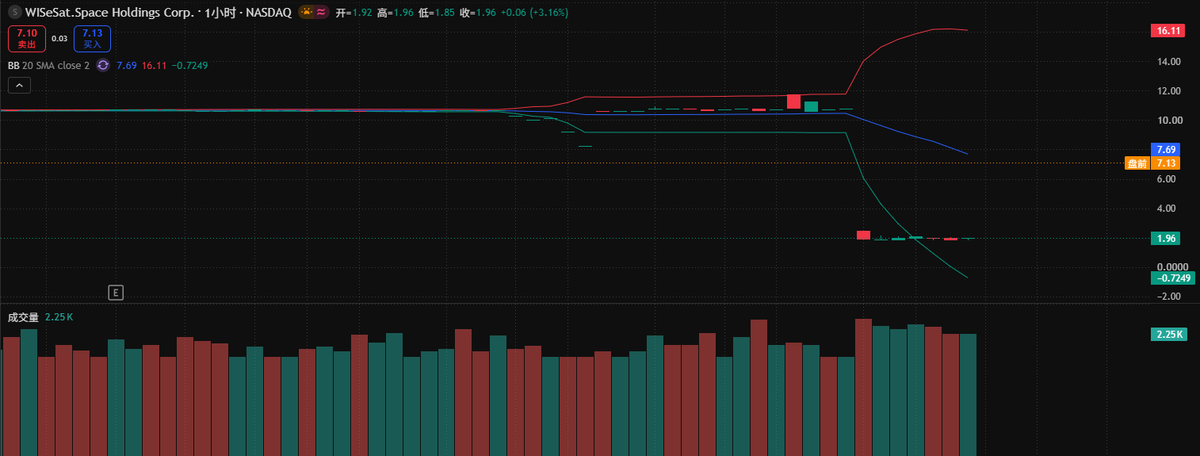Click the blue 7.69 basis price label
Screen dimensions: 1200x456
(1164, 149)
